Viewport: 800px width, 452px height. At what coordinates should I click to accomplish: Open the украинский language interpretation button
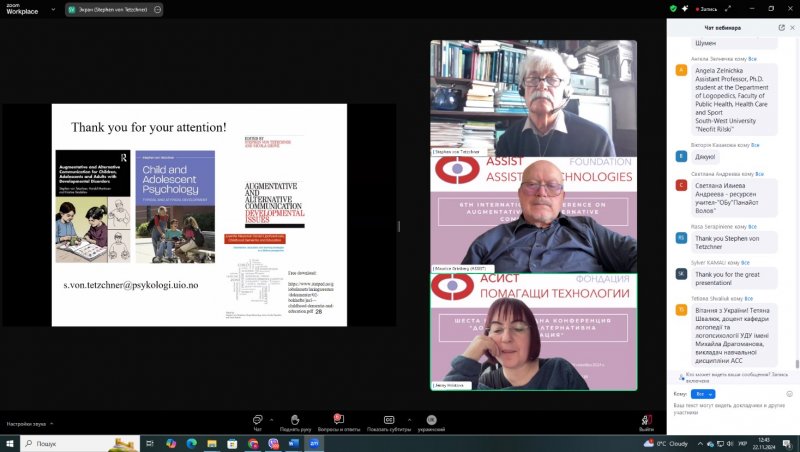click(x=431, y=421)
